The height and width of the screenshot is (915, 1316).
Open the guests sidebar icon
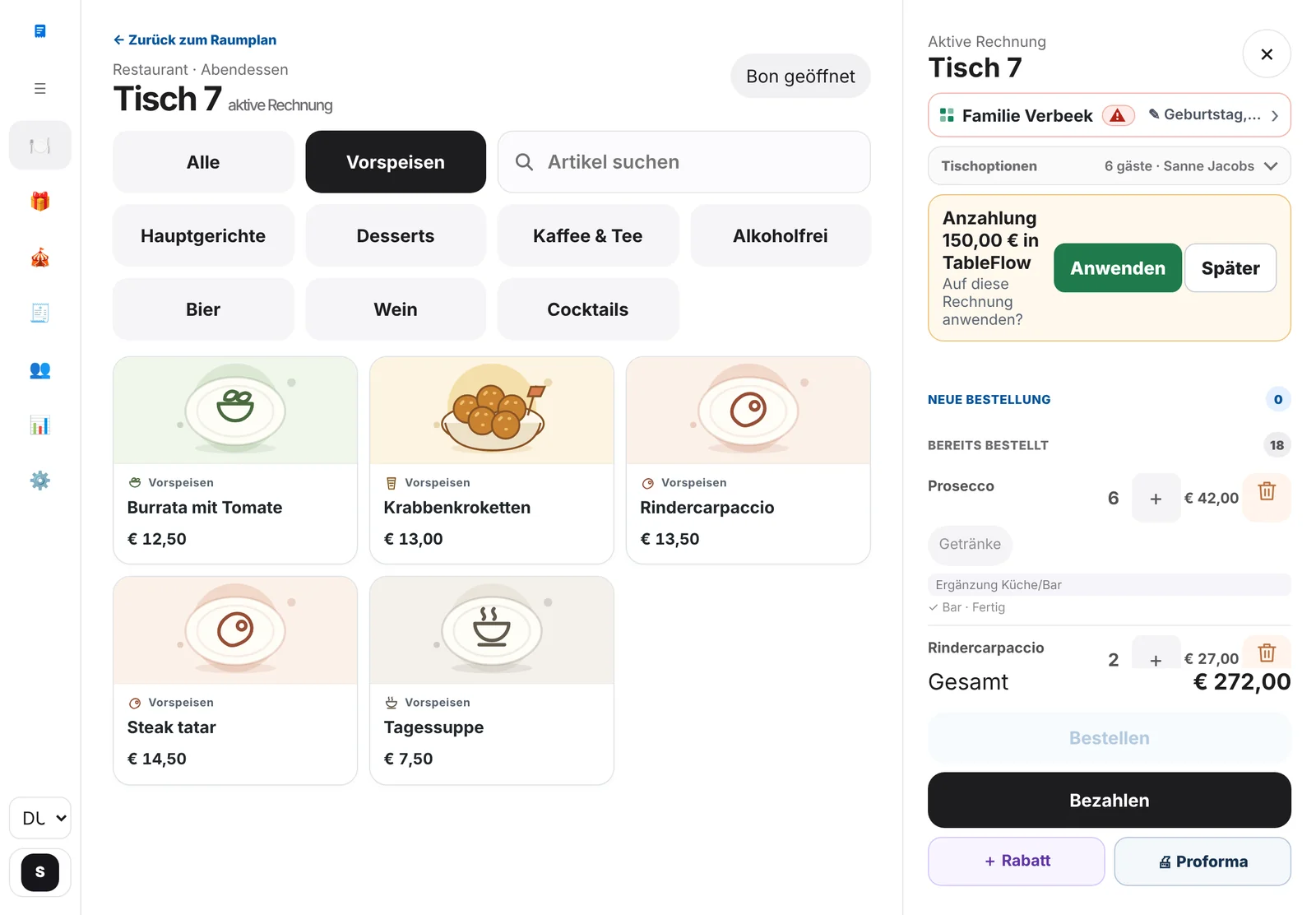39,370
